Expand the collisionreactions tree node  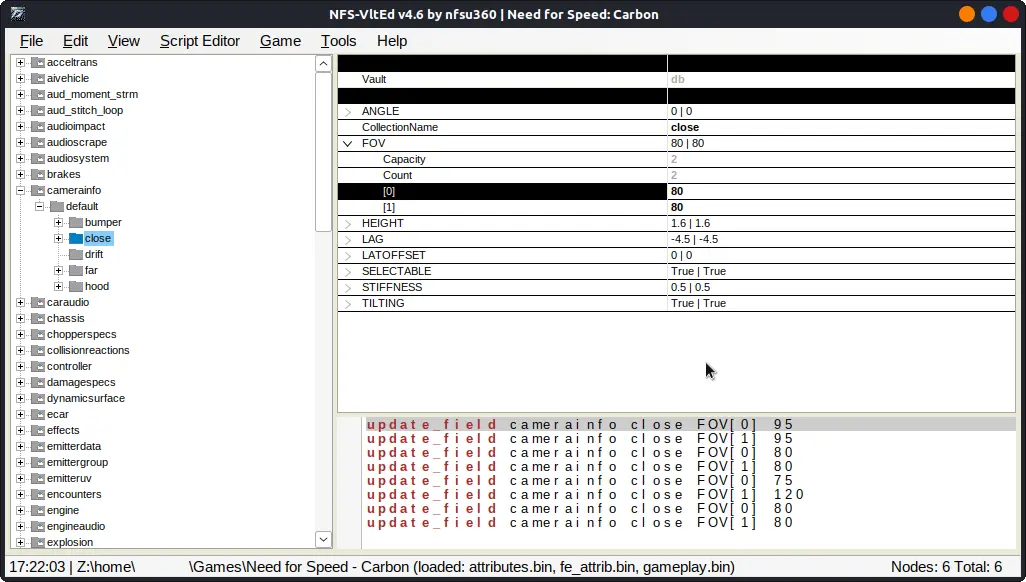pyautogui.click(x=20, y=350)
